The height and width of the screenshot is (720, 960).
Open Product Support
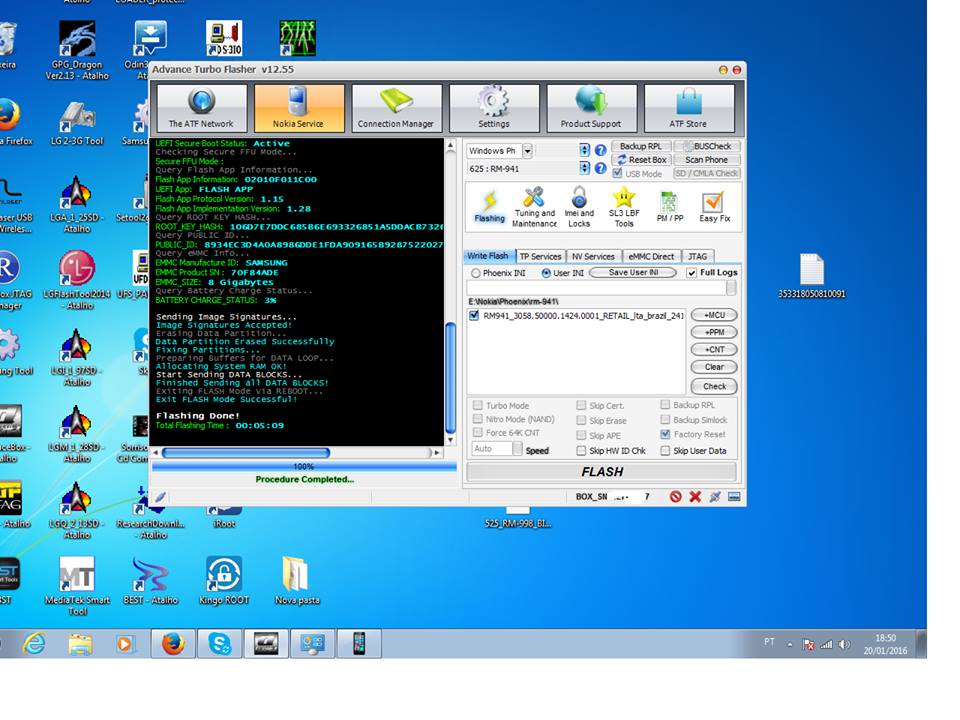pos(591,108)
